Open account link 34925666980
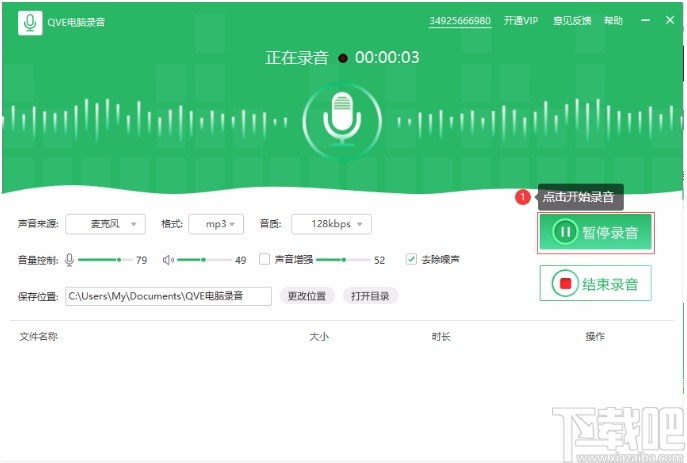 (x=460, y=21)
